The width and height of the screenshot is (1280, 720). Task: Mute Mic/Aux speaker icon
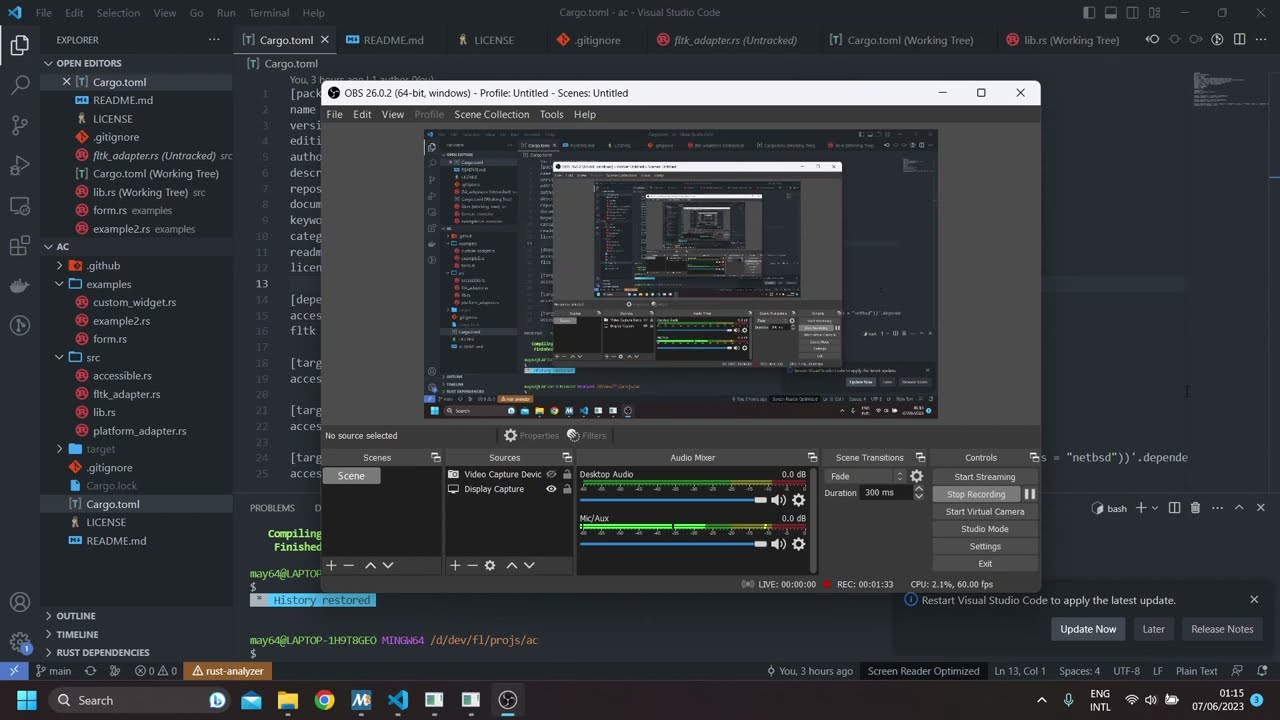point(778,544)
